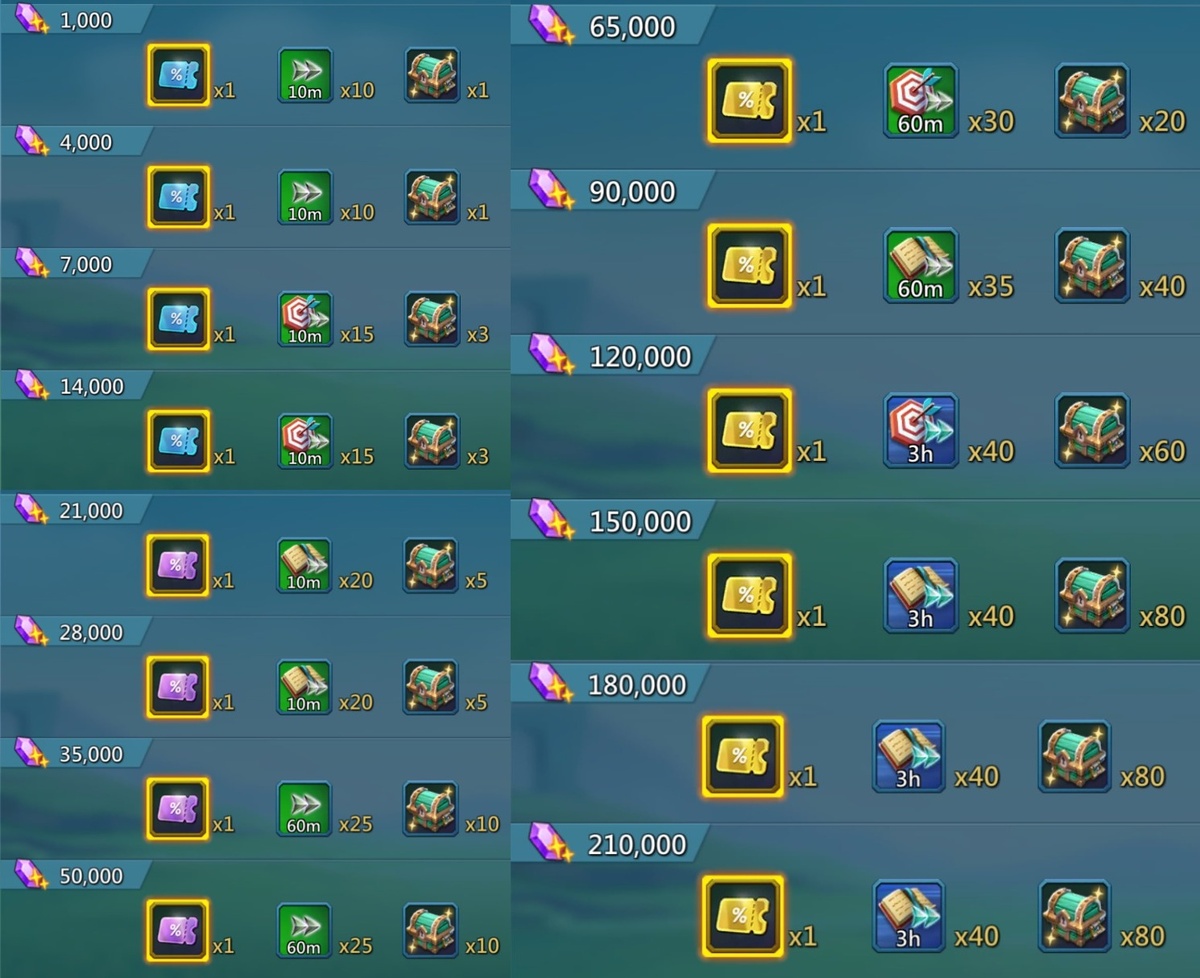Select the 10m research speed-up in the 28,000 row

point(304,687)
